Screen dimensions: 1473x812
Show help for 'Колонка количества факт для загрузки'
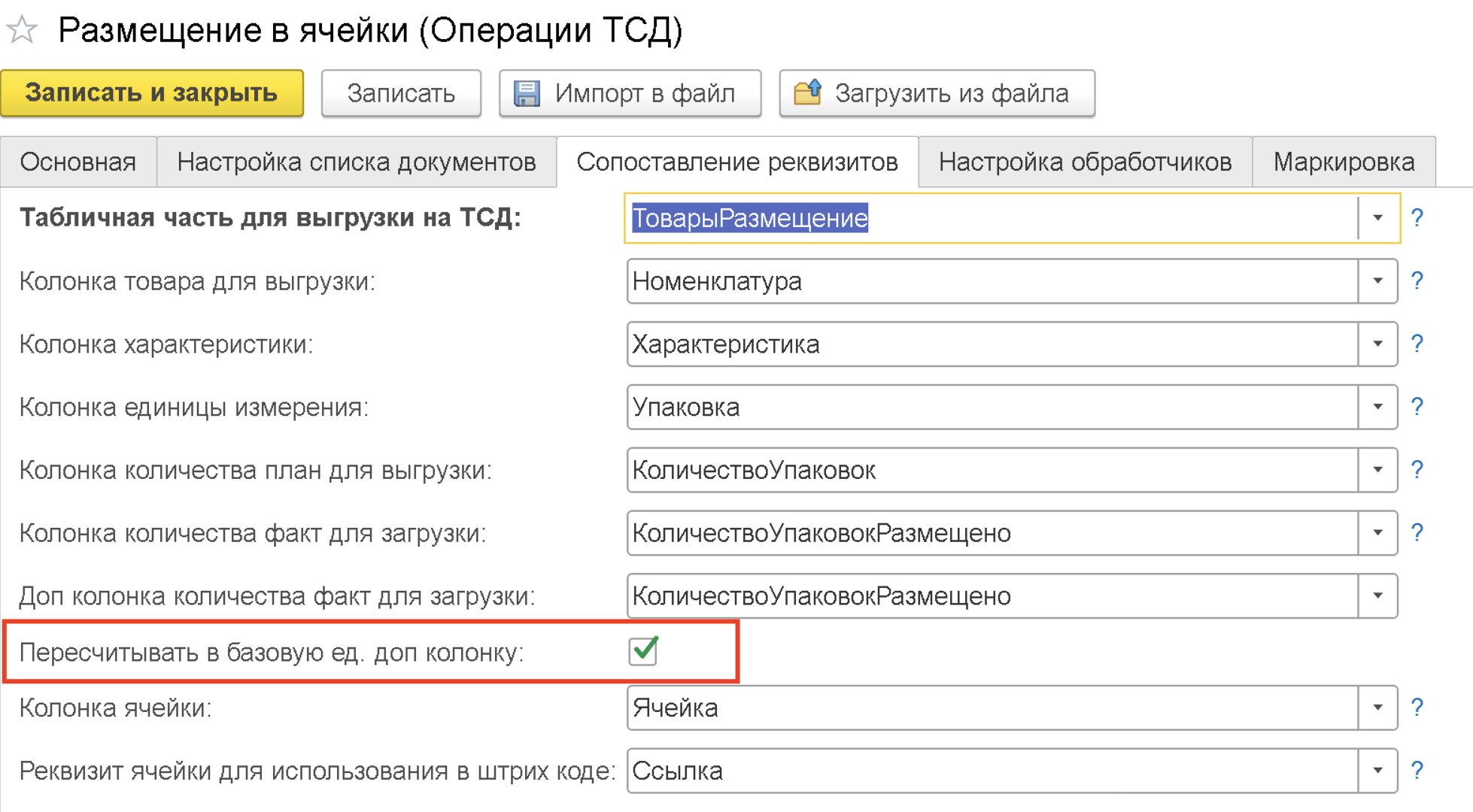1417,533
